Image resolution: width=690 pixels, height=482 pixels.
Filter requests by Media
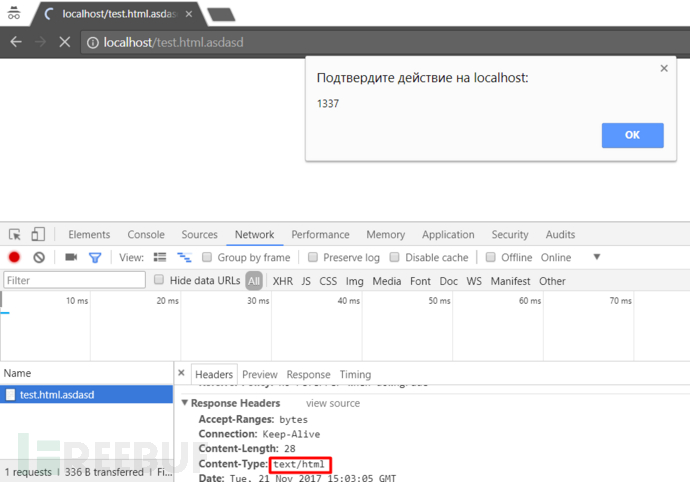pos(386,281)
